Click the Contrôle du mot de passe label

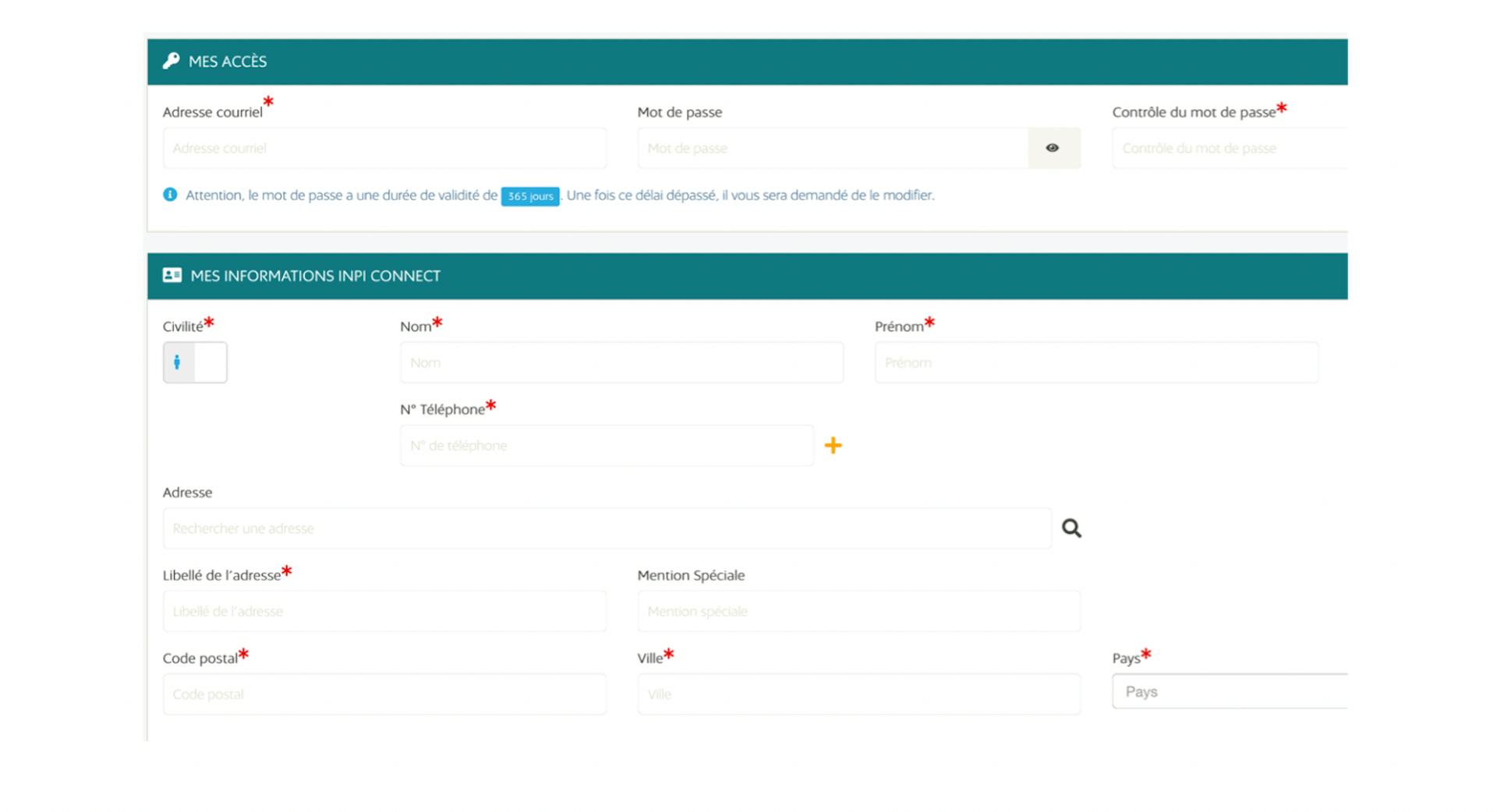(1194, 112)
